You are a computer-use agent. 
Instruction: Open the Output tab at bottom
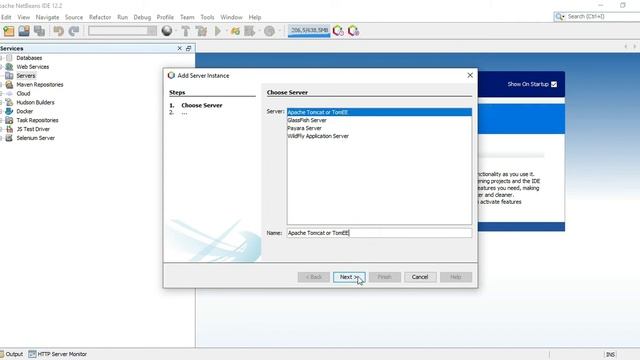point(11,354)
